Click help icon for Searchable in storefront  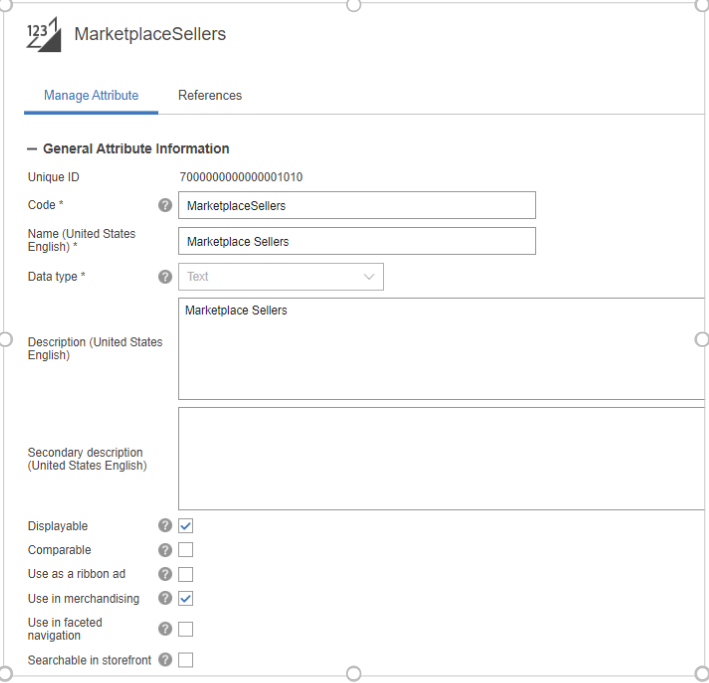point(166,660)
